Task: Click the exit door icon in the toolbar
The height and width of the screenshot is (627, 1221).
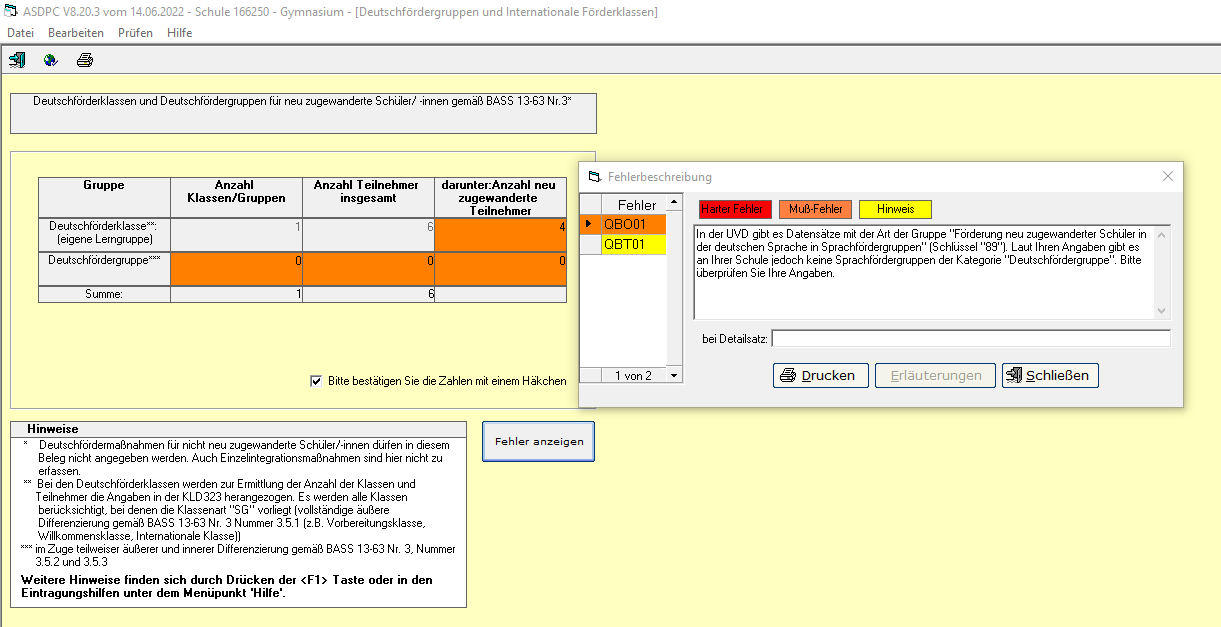Action: click(x=17, y=60)
